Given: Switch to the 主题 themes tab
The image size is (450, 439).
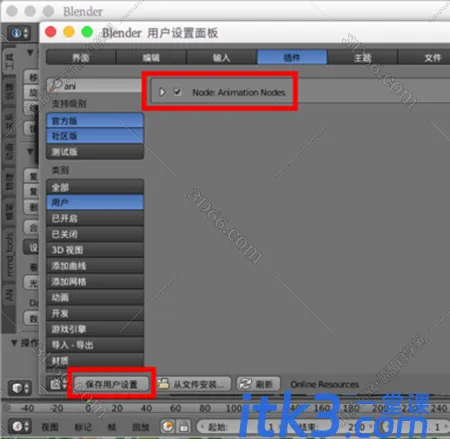Looking at the screenshot, I should point(362,57).
